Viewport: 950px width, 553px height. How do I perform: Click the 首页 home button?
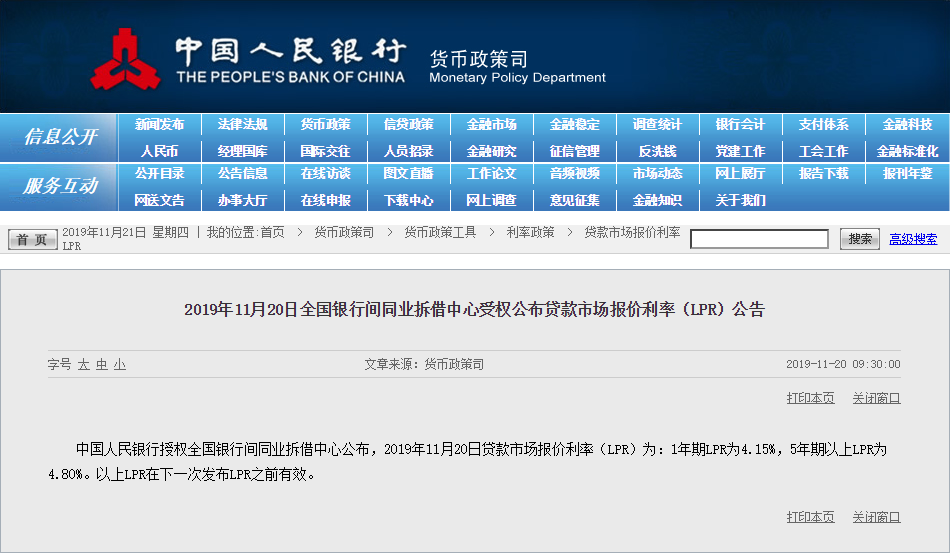(32, 240)
